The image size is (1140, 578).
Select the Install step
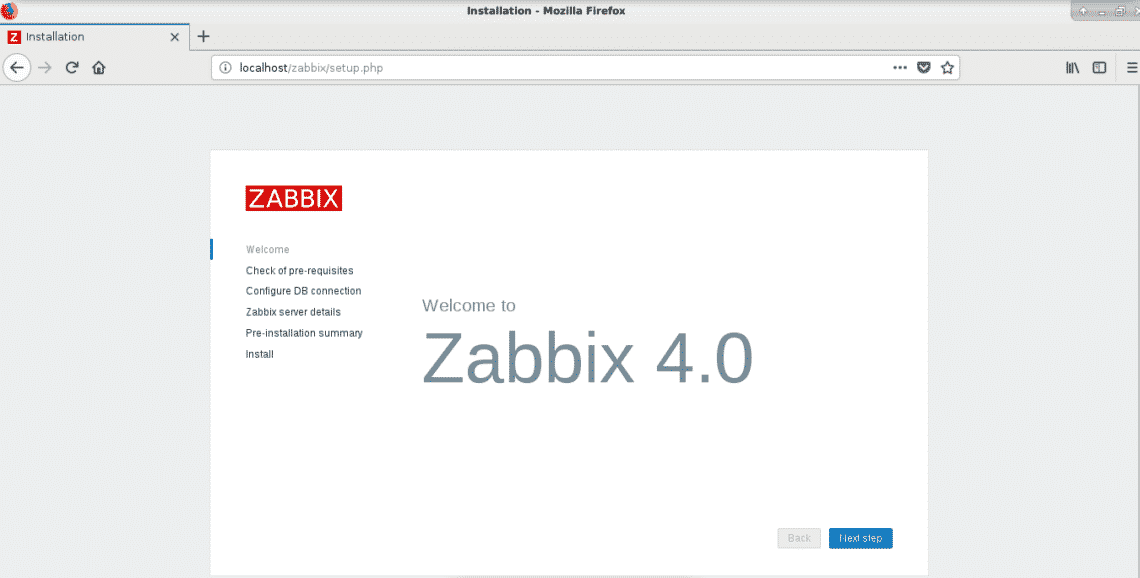click(260, 354)
